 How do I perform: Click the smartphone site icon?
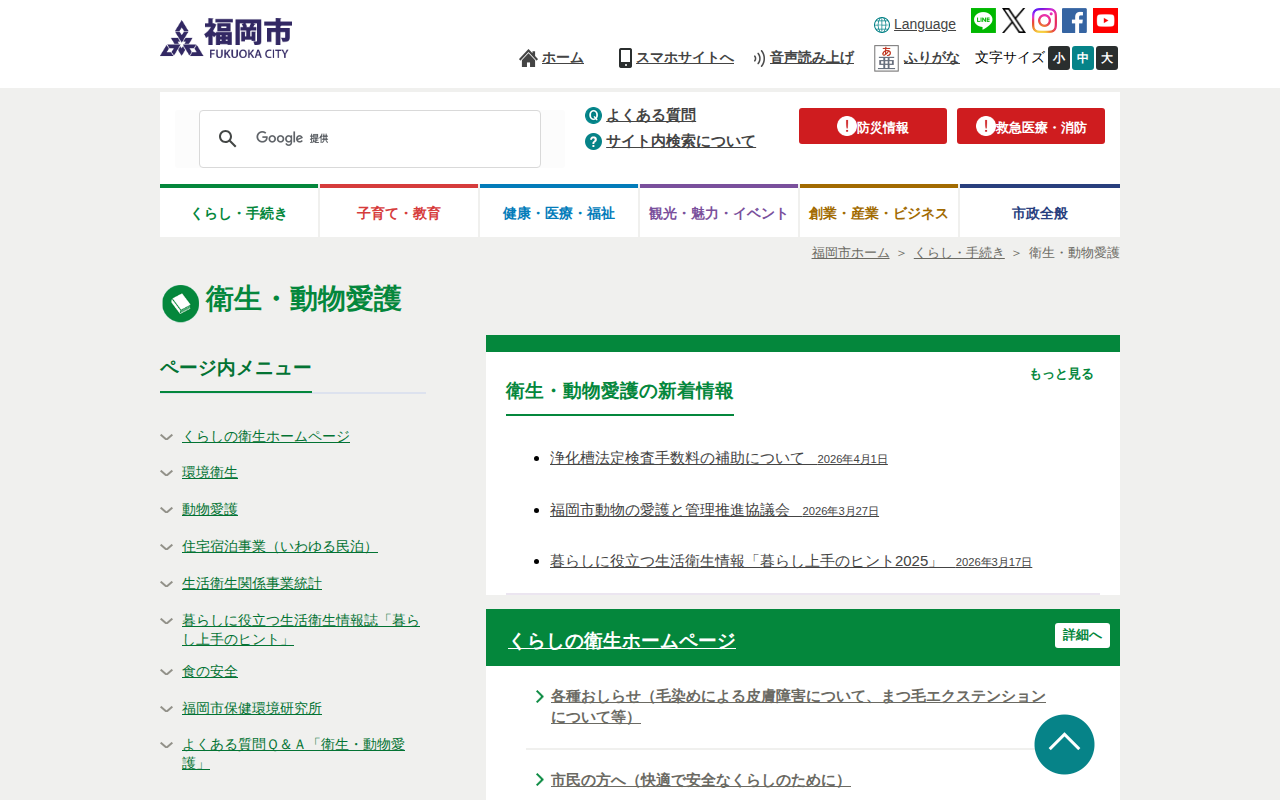pyautogui.click(x=625, y=58)
